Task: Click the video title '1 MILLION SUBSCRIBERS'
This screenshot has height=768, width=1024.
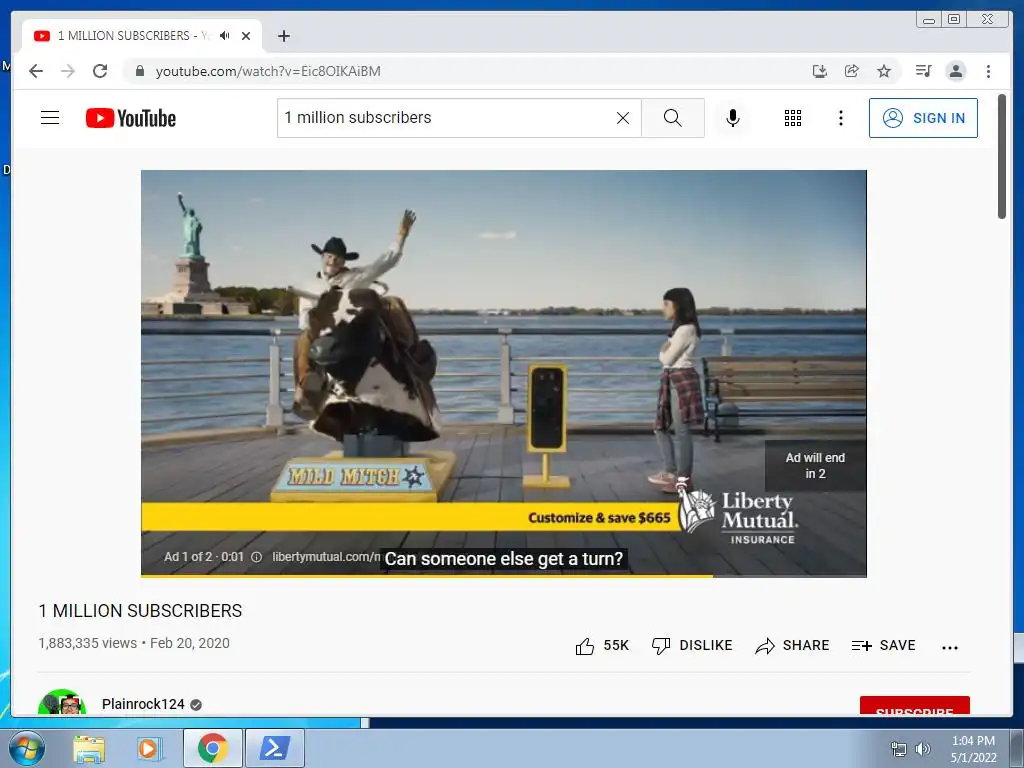Action: pyautogui.click(x=140, y=611)
